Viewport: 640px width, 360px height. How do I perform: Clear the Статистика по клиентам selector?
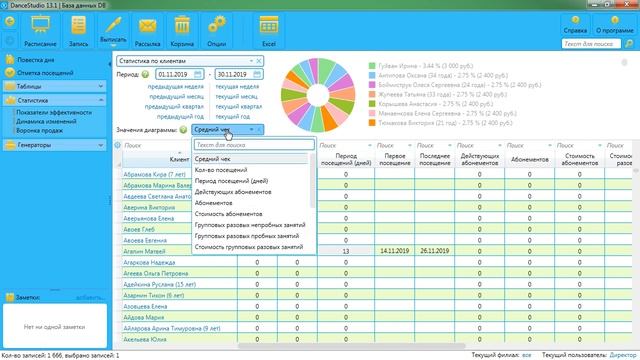259,61
